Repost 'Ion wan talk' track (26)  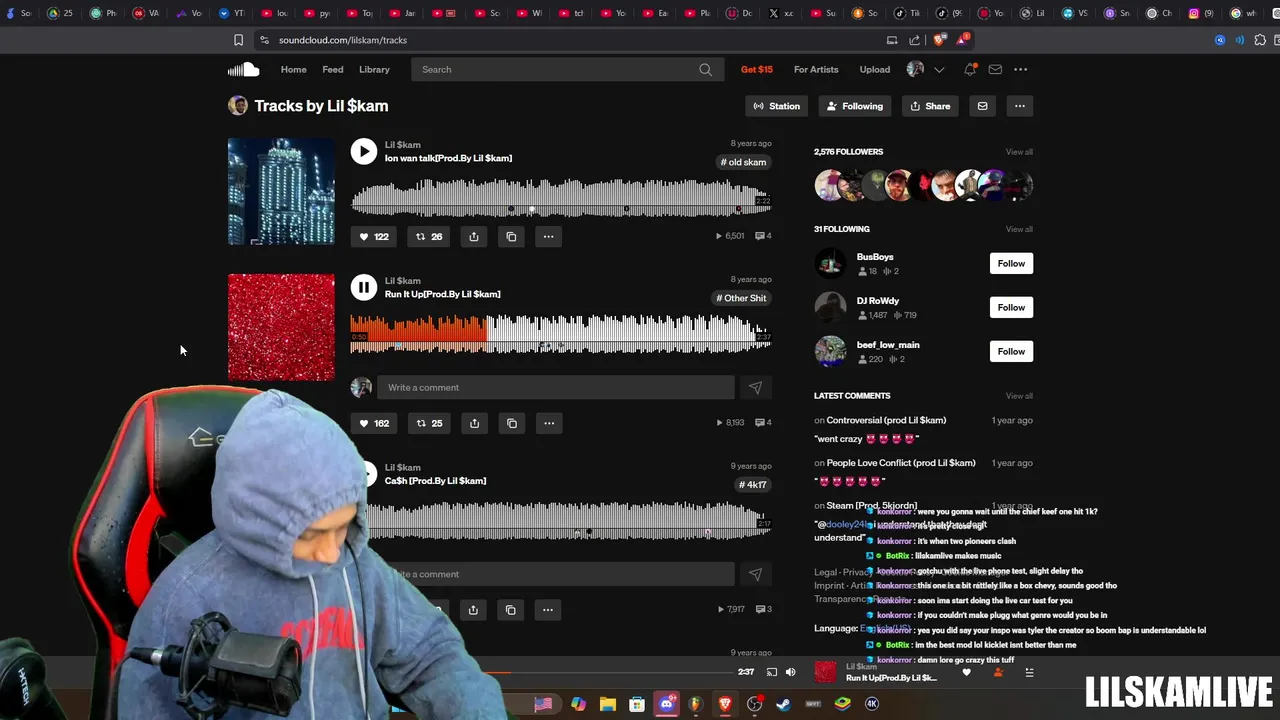pyautogui.click(x=429, y=237)
